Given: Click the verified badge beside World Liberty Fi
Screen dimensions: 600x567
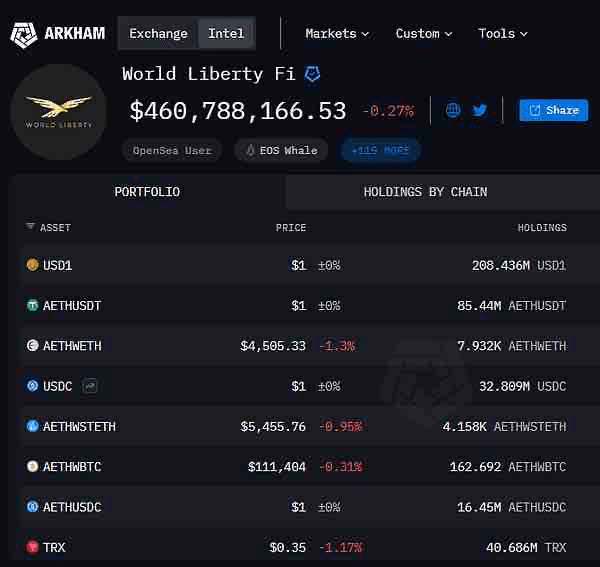Looking at the screenshot, I should coord(312,73).
